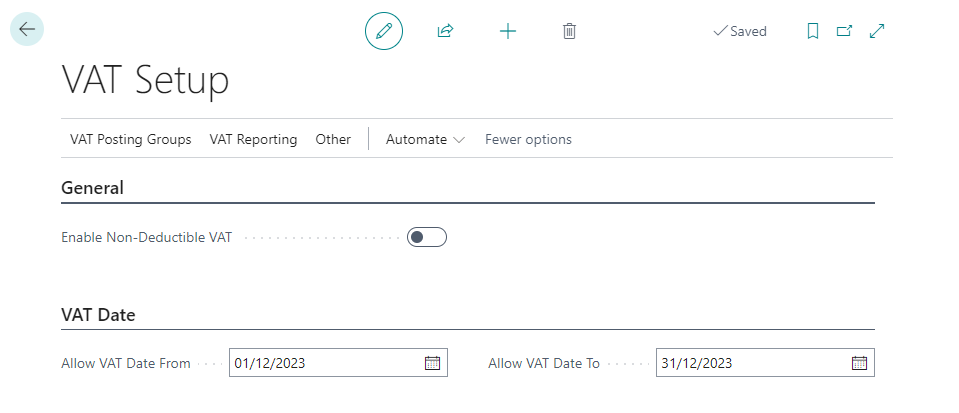
Task: Click the bookmark icon
Action: [813, 31]
